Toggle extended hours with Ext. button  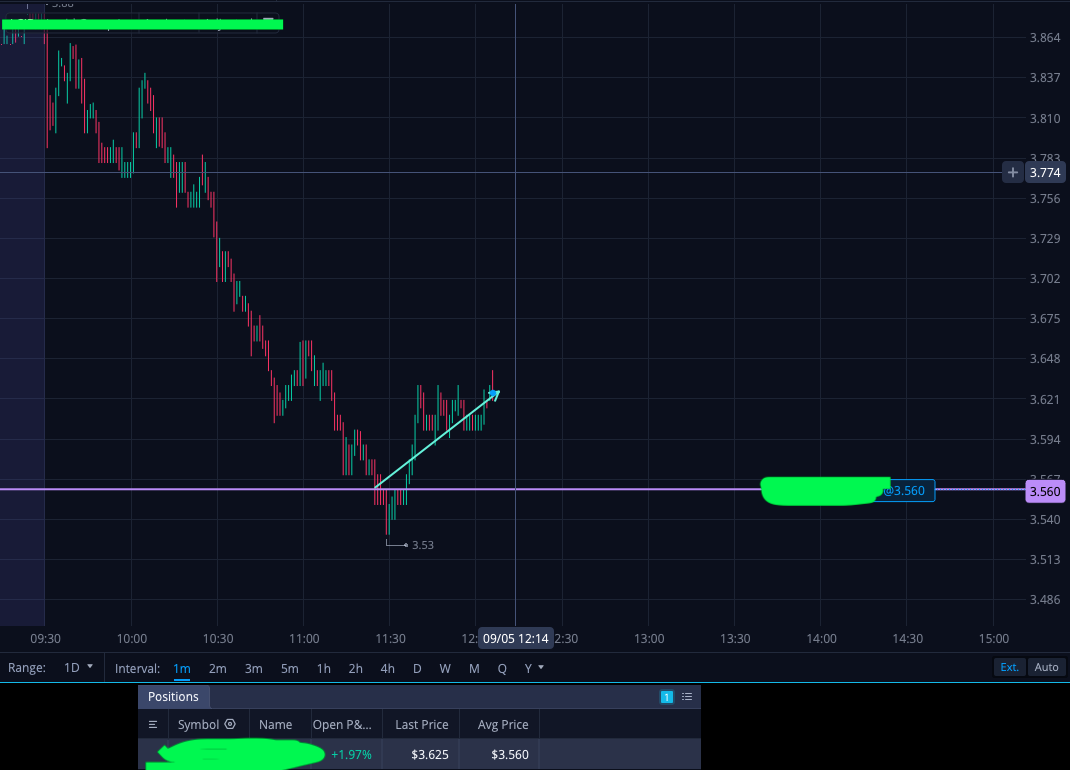pyautogui.click(x=1009, y=668)
